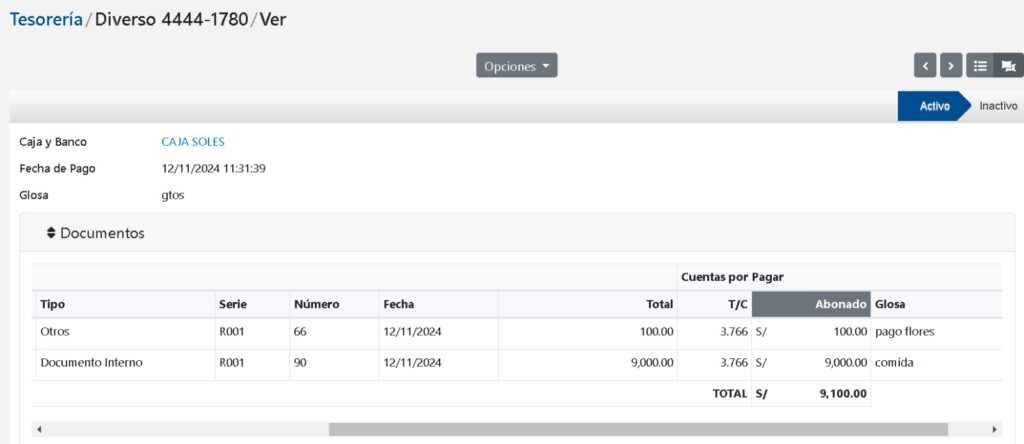Sort by the Abonado column header
Screen dimensions: 1024x444
pos(810,304)
